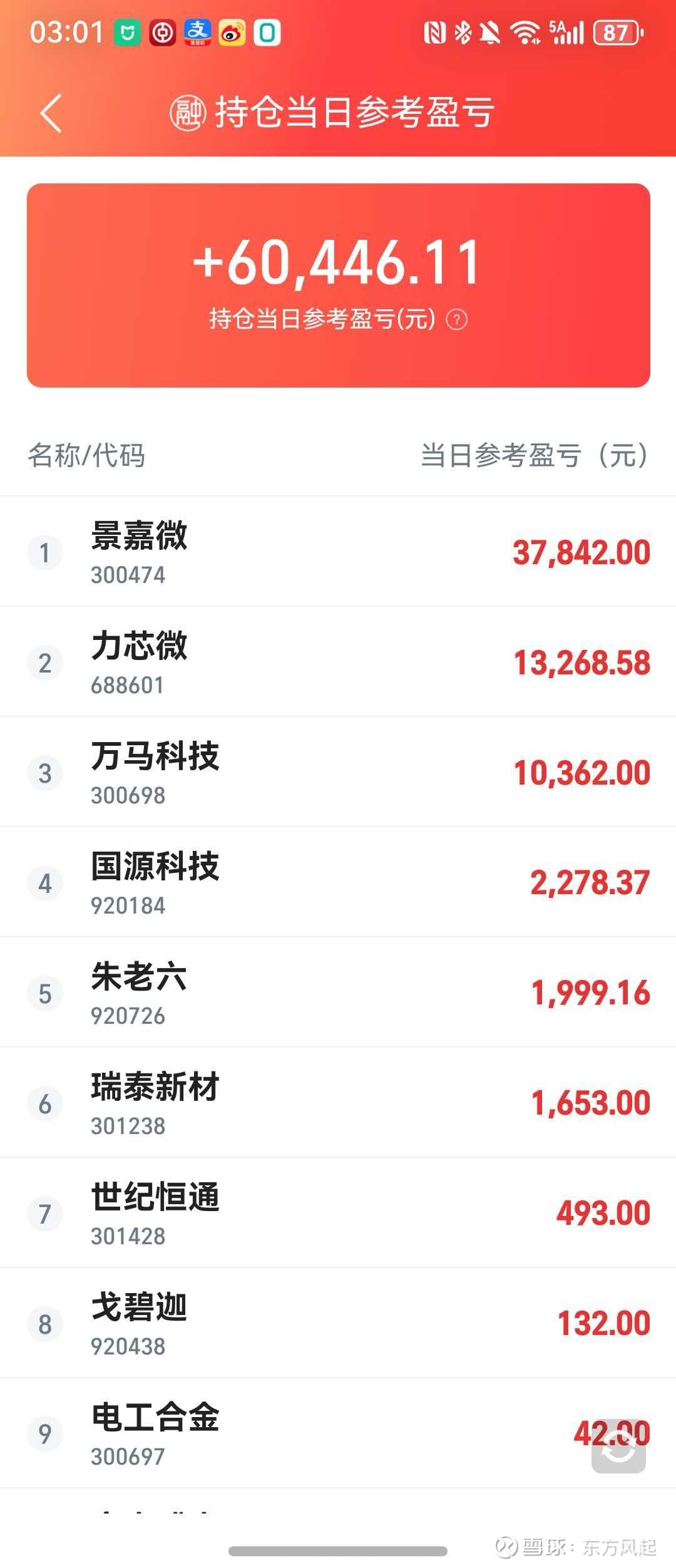Screen dimensions: 676x1568
Task: Tap the battery indicator showing 87
Action: [618, 33]
